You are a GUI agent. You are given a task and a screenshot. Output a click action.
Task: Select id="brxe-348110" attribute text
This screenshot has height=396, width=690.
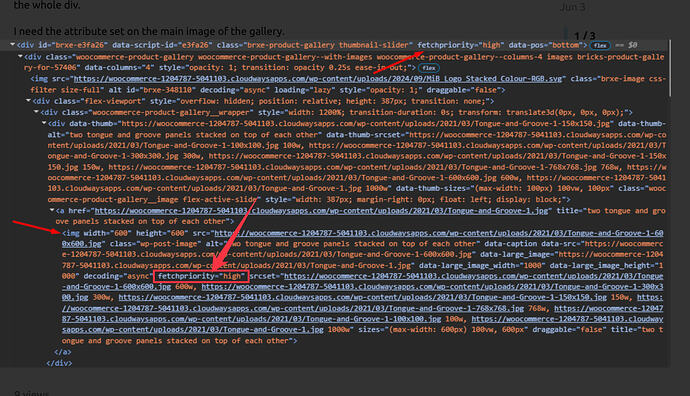pyautogui.click(x=159, y=90)
